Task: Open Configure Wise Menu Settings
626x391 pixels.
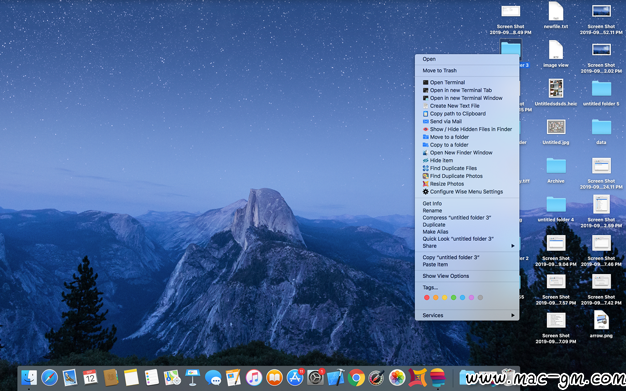Action: pos(467,192)
